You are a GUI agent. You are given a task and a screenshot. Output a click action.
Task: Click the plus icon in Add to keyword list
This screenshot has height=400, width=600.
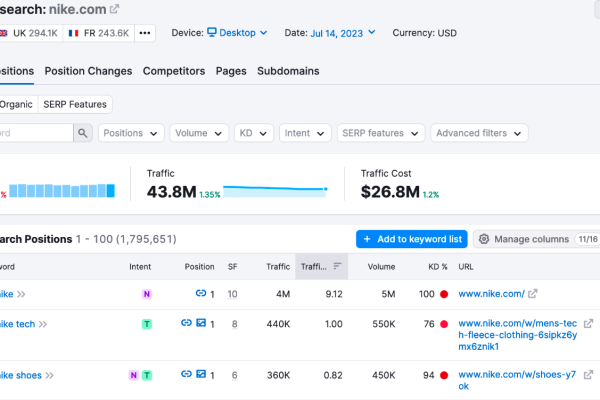point(367,239)
